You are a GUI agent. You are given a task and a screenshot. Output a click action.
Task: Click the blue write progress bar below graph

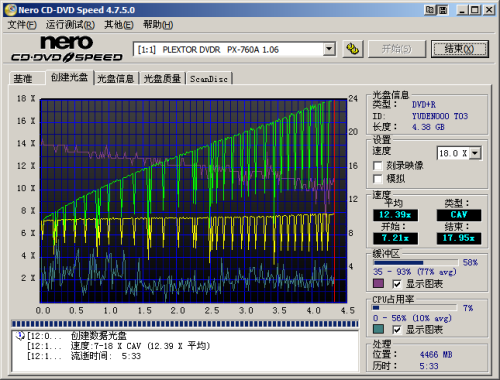[x=185, y=324]
